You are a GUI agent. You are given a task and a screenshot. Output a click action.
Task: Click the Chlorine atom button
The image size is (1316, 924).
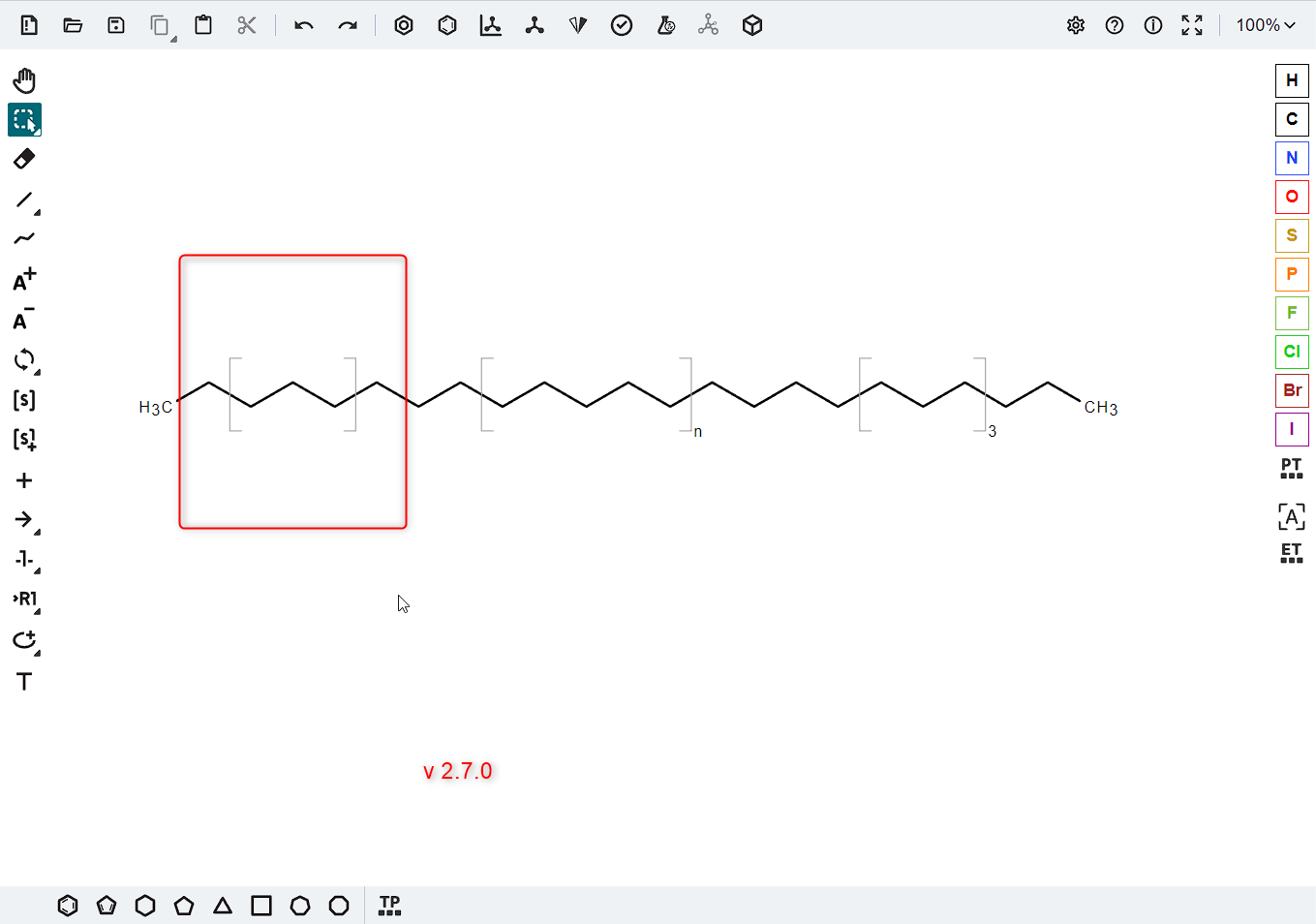[x=1291, y=352]
